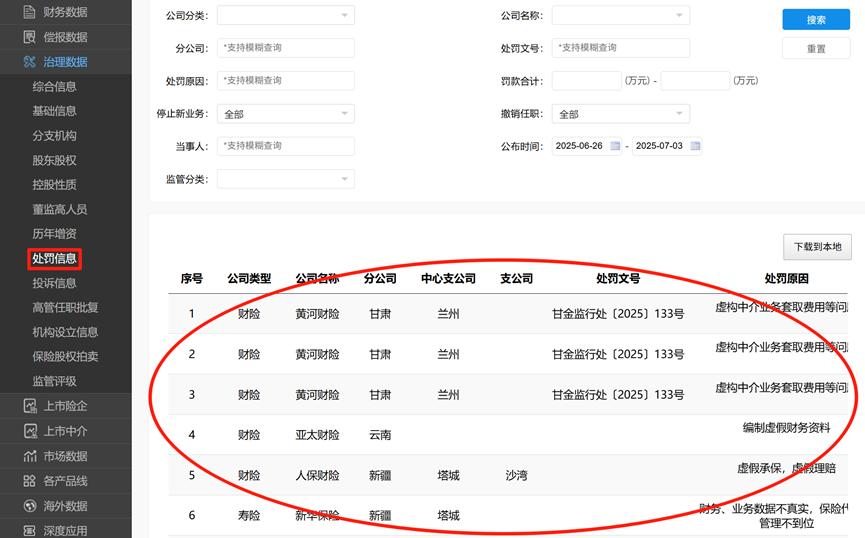
Task: Click the 重置 button
Action: point(816,49)
